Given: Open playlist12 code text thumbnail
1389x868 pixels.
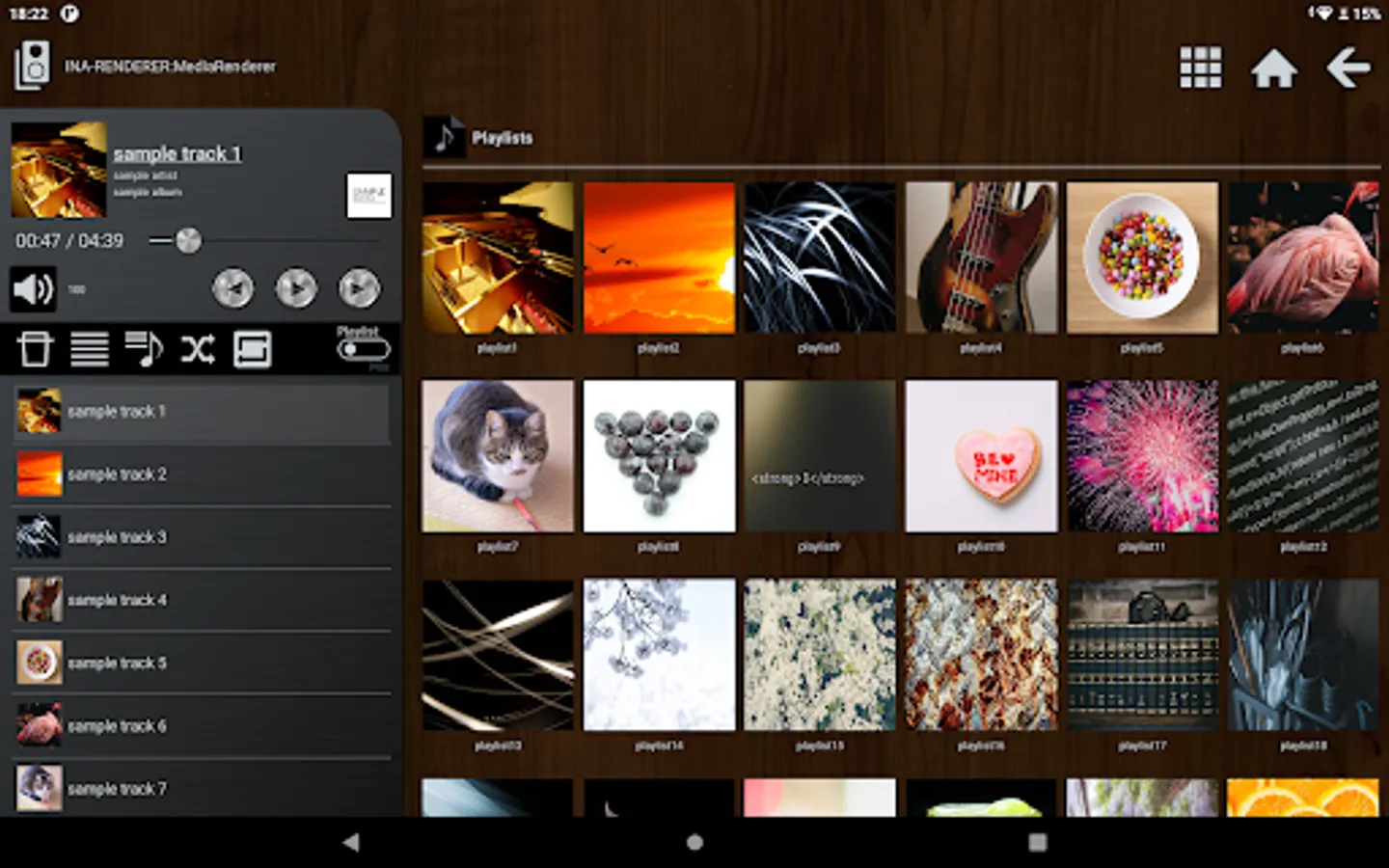Looking at the screenshot, I should click(x=1303, y=456).
